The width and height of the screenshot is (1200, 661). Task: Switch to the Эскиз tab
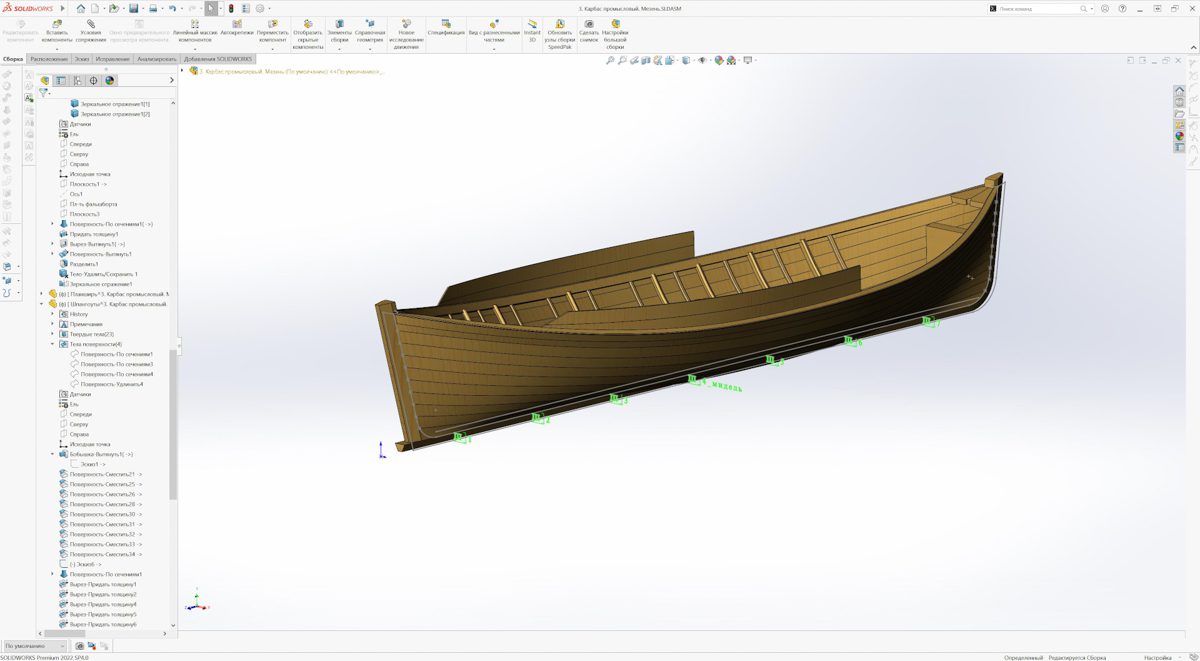pos(81,59)
